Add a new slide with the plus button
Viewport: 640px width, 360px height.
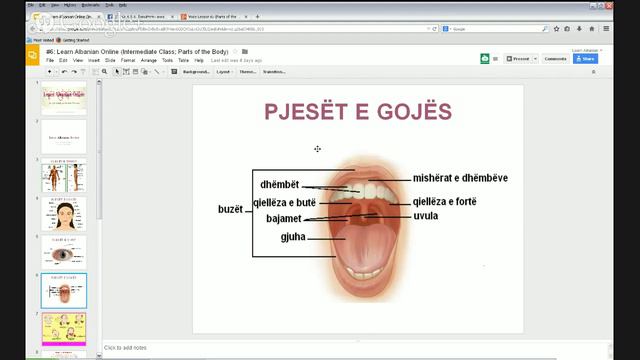(50, 72)
